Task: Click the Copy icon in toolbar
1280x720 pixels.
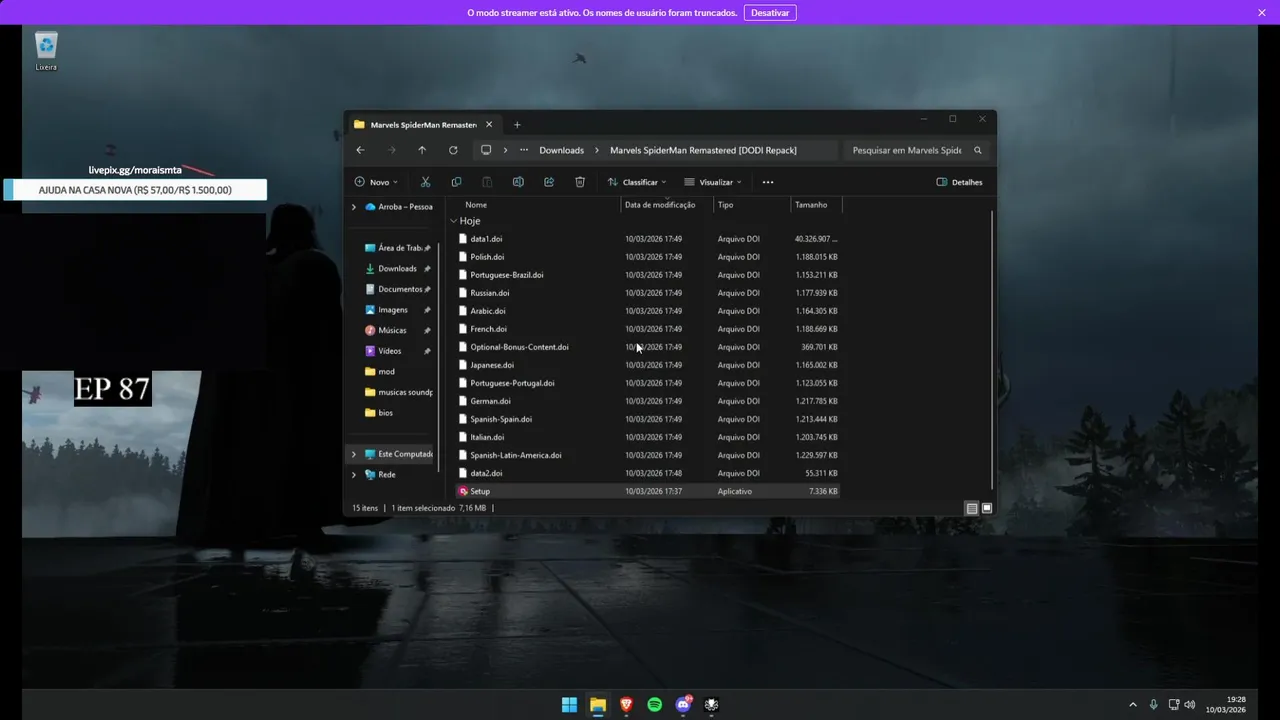Action: [x=456, y=182]
